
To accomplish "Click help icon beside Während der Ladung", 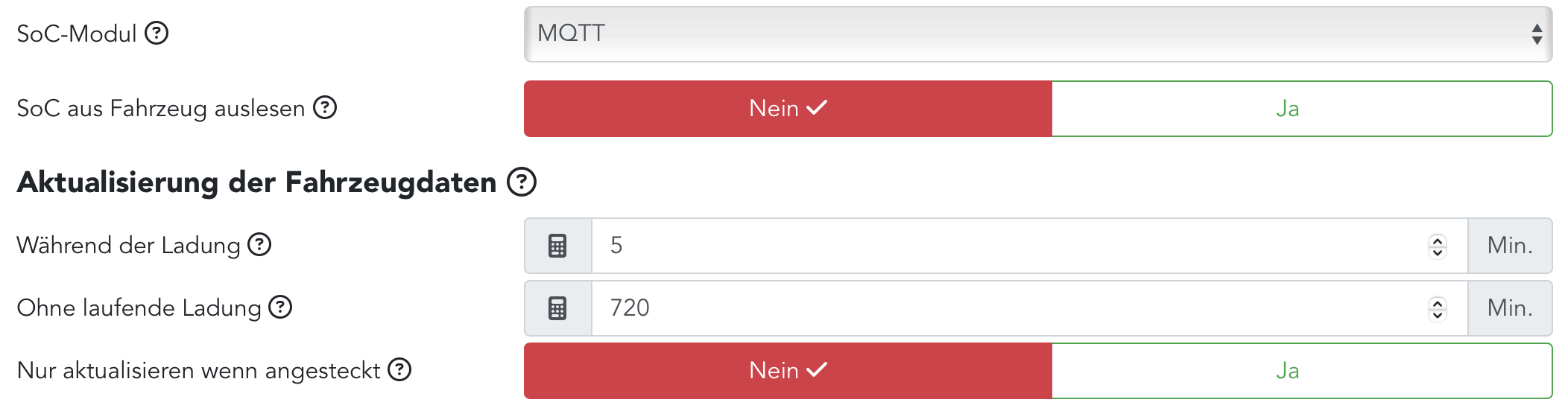I will tap(259, 245).
